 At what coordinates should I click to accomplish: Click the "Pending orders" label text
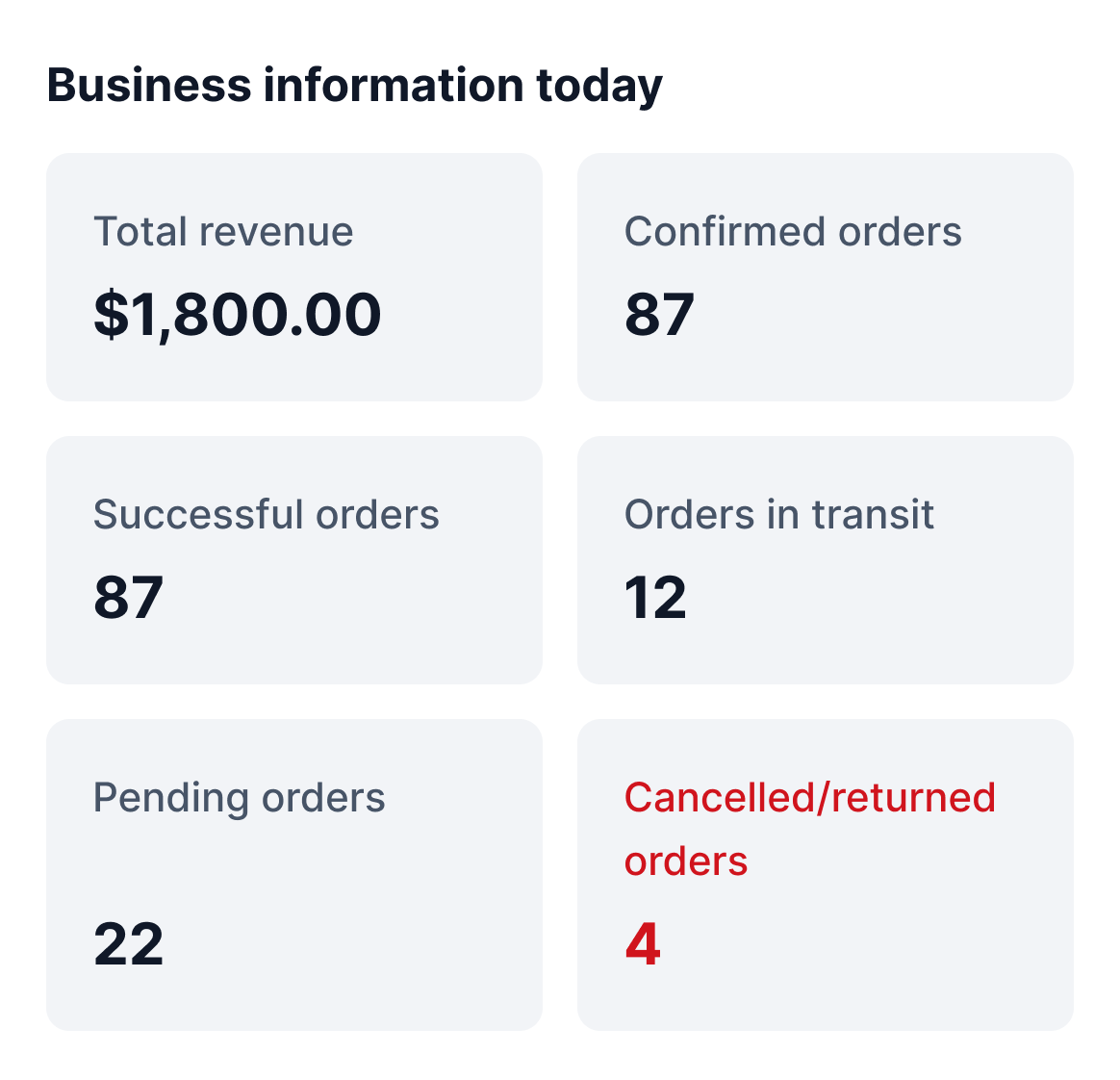pyautogui.click(x=239, y=798)
